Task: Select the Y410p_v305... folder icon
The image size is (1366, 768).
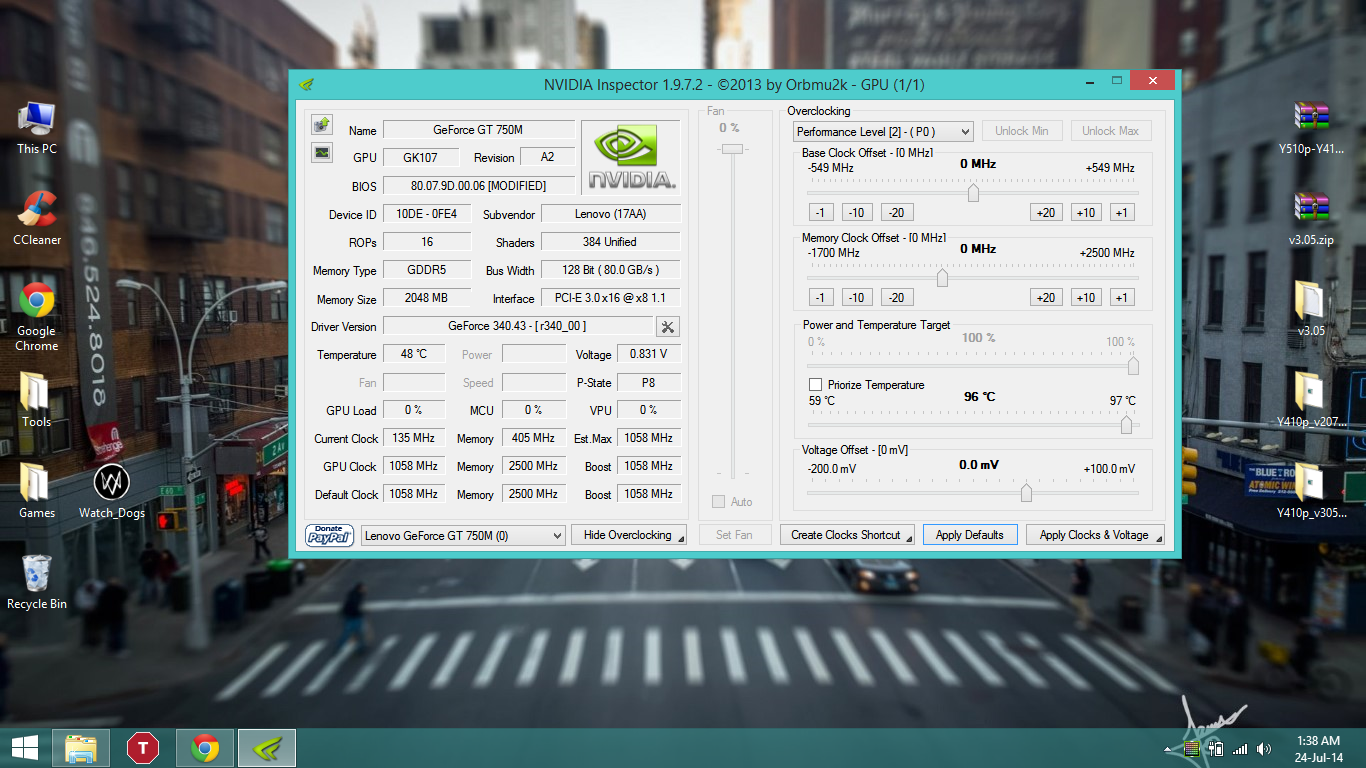Action: (1311, 492)
